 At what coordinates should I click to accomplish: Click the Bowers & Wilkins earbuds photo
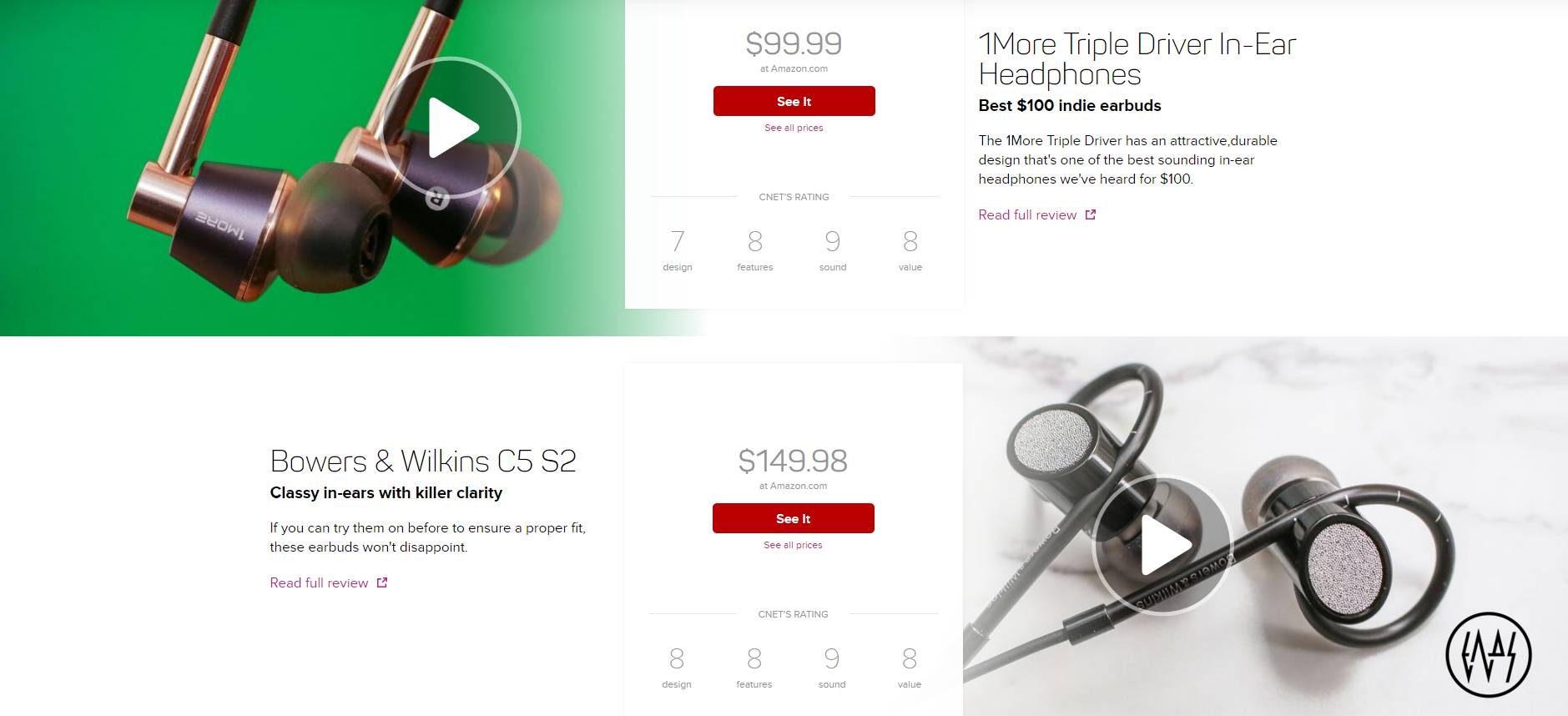[1265, 526]
